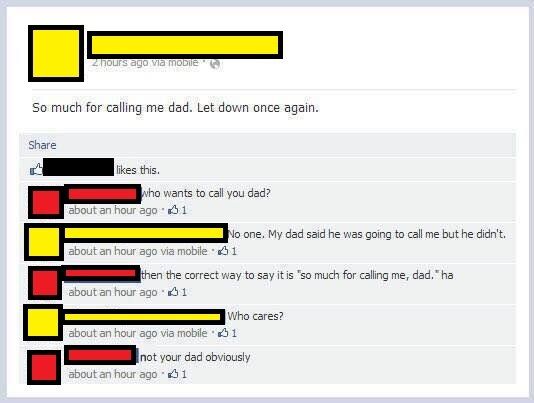The width and height of the screenshot is (534, 403).
Task: Click thumbs-up icon next to 'likes this'
Action: pos(36,169)
